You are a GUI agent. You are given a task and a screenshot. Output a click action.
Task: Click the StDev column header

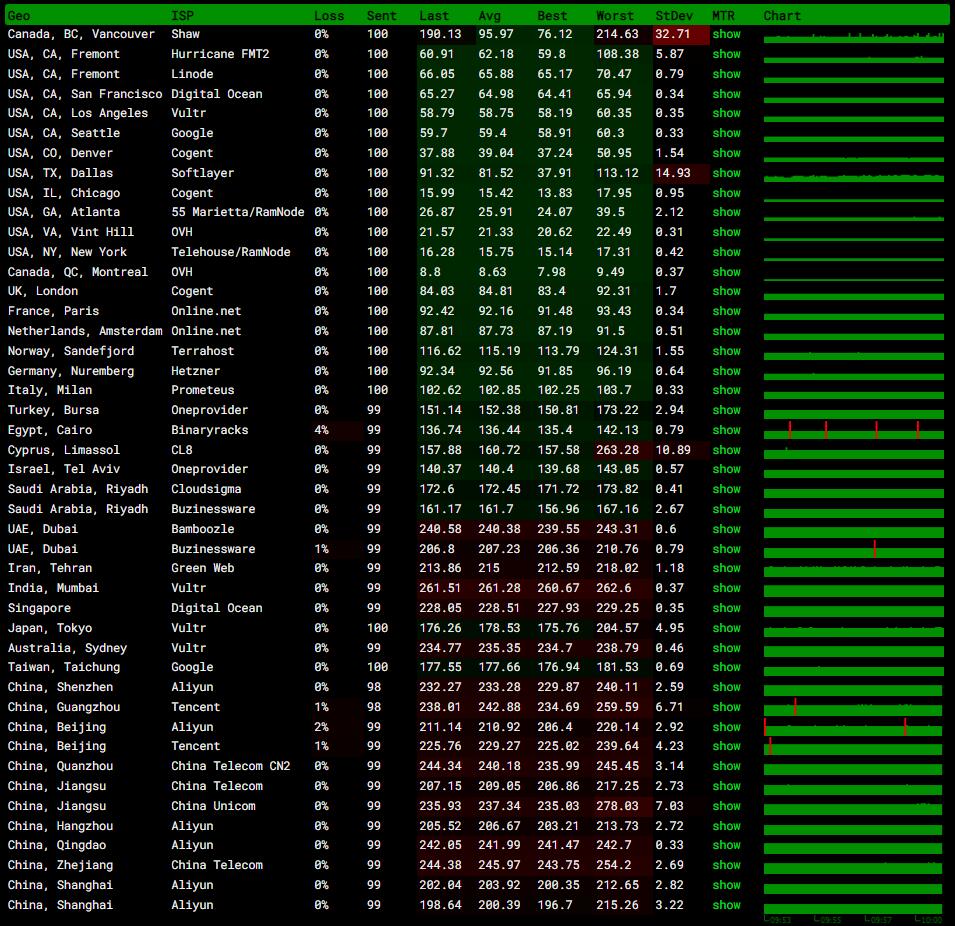[x=674, y=16]
